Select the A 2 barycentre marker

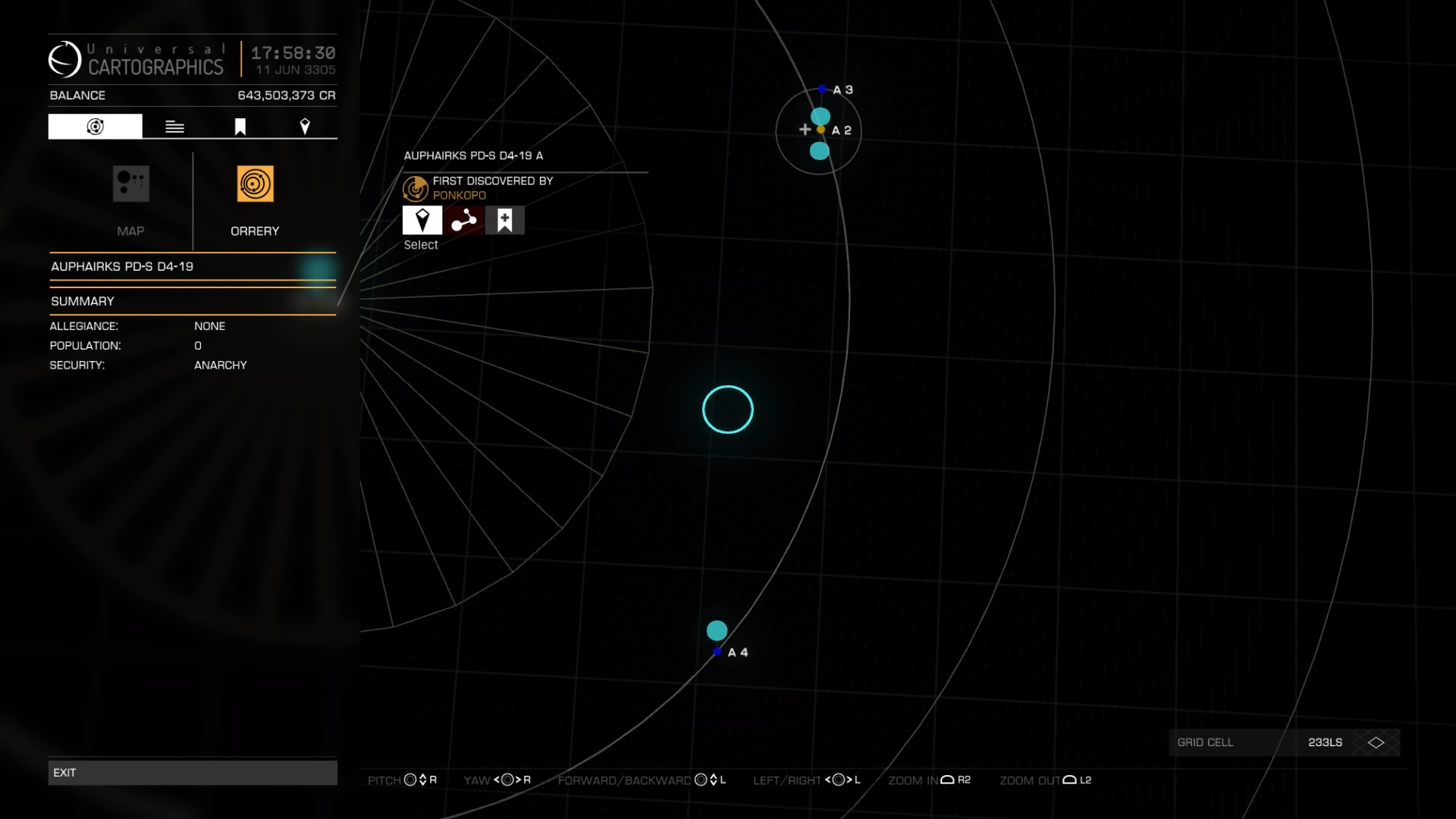pyautogui.click(x=821, y=130)
